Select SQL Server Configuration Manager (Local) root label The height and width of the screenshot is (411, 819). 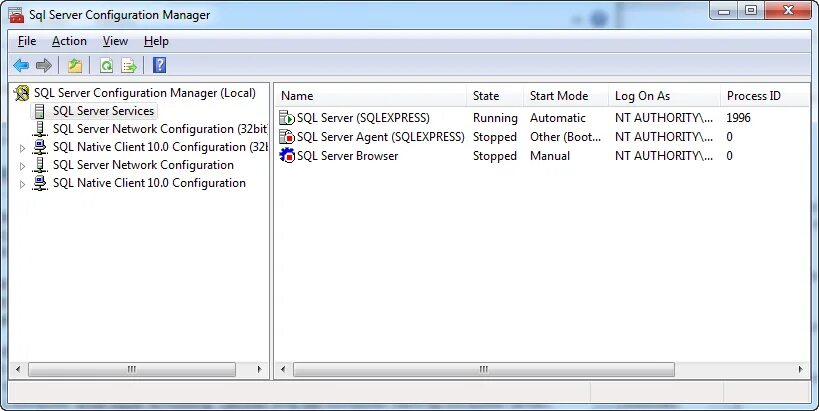145,93
